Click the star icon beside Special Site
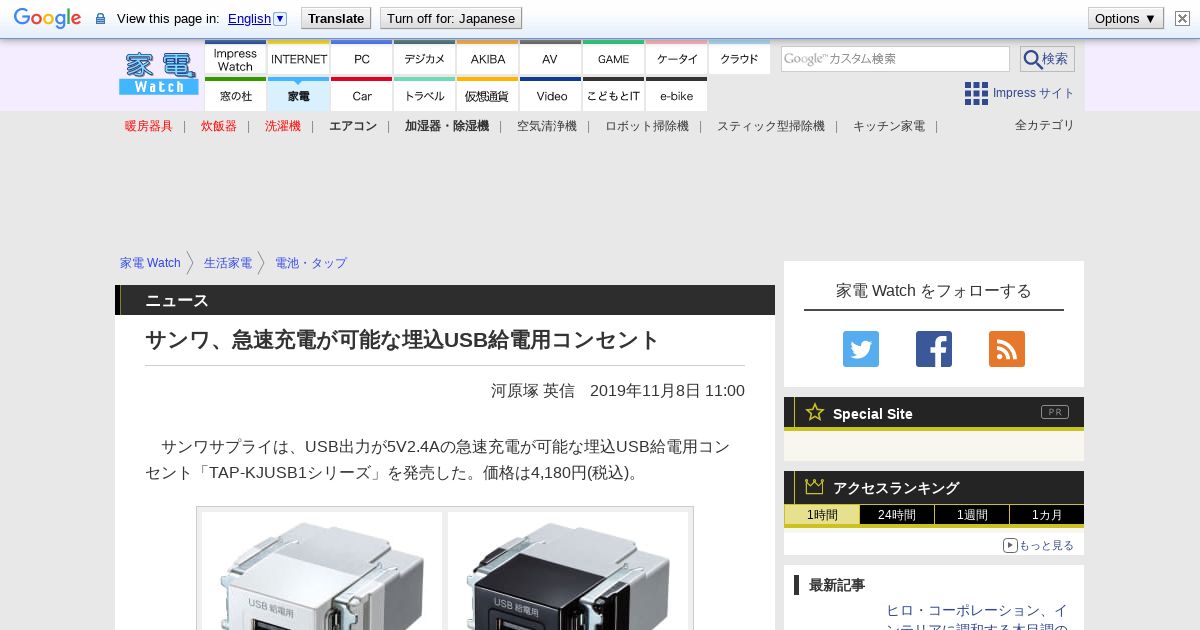1200x630 pixels. pos(815,412)
